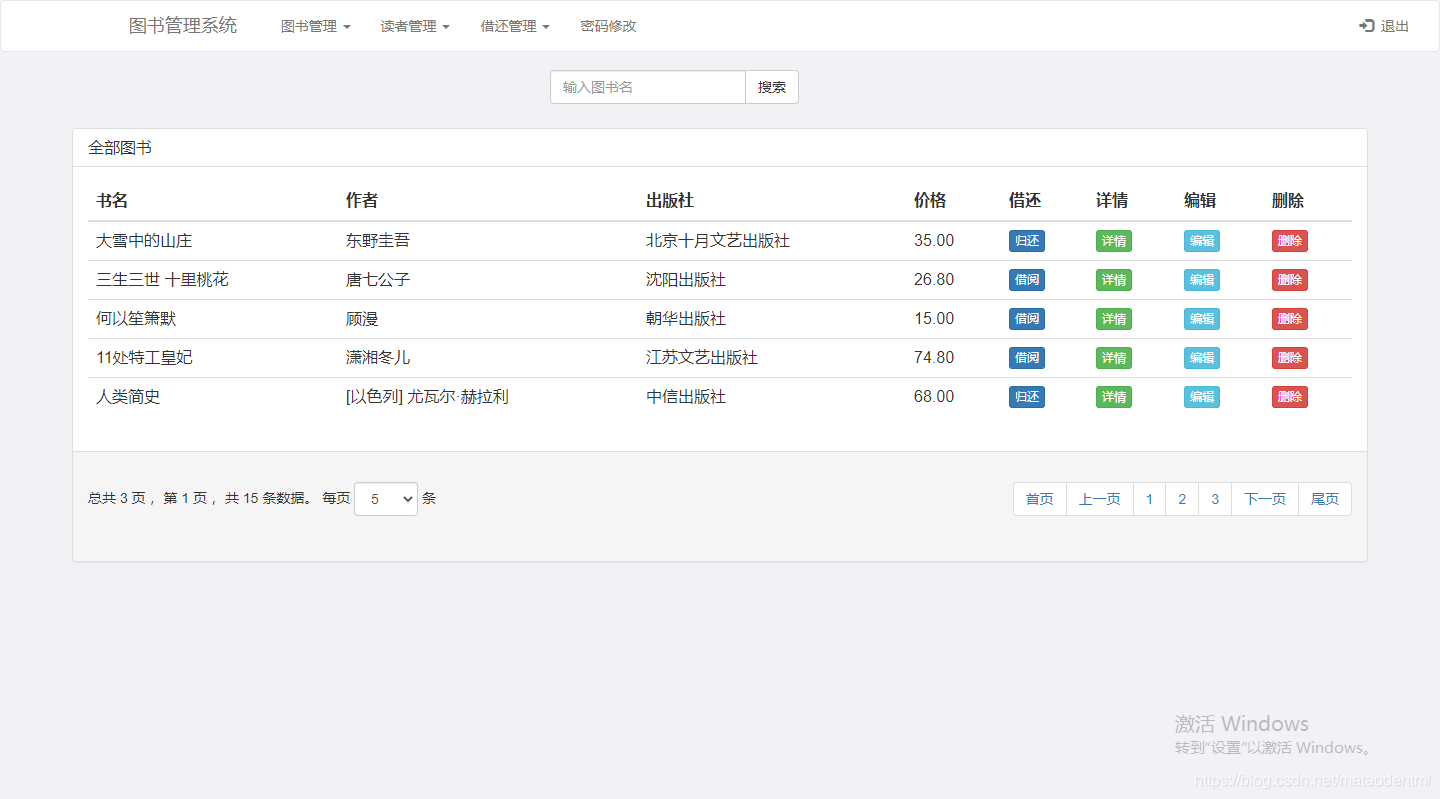Go to 尾页 in pagination
The image size is (1440, 799).
pyautogui.click(x=1325, y=499)
